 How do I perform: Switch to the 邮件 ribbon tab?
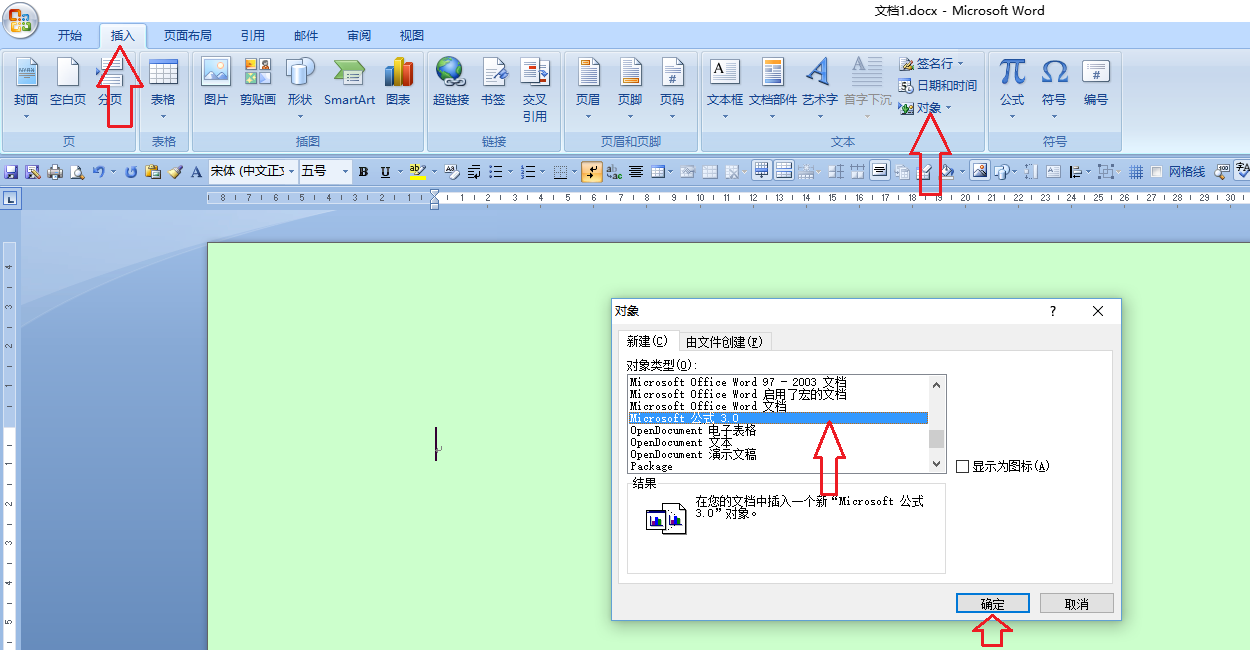click(x=306, y=36)
